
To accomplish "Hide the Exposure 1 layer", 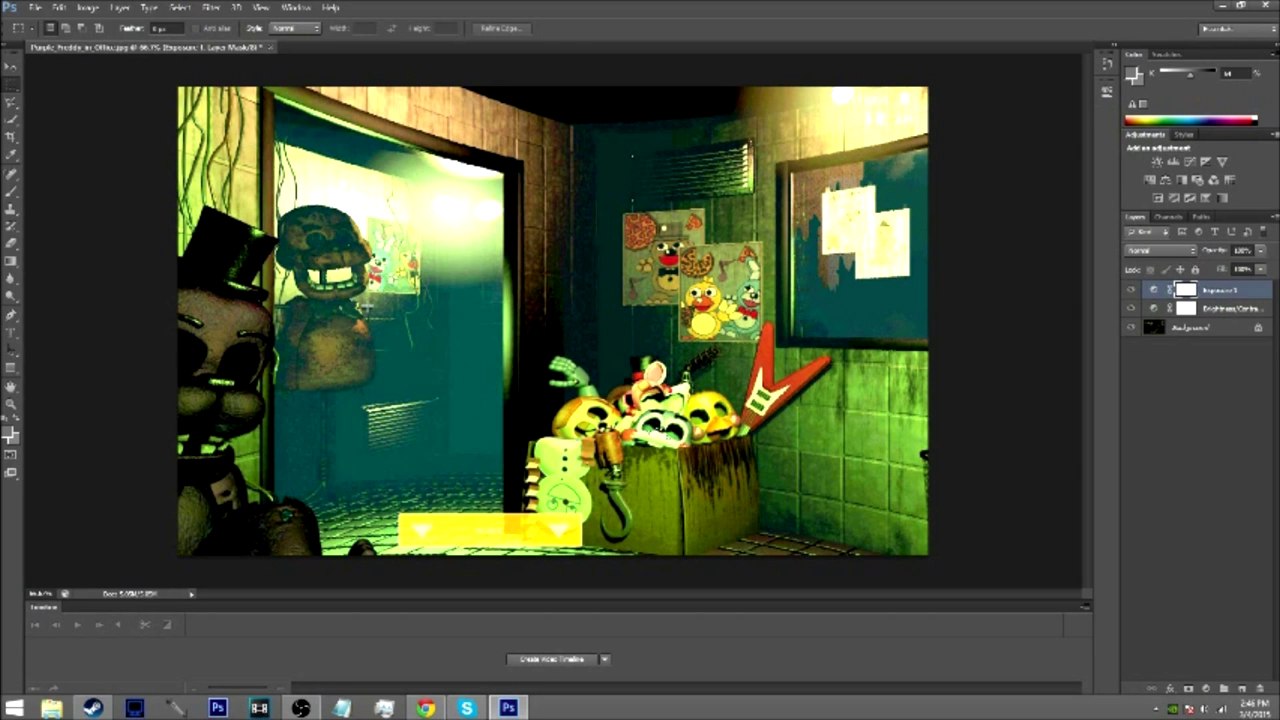I will tap(1131, 290).
